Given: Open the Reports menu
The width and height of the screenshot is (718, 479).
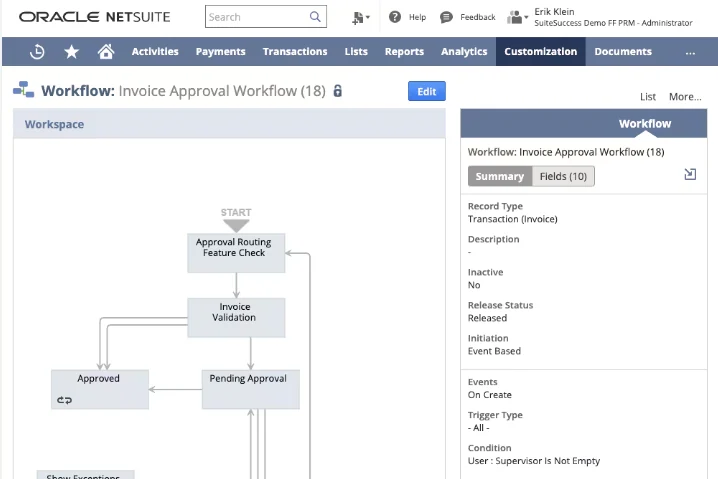Looking at the screenshot, I should [x=404, y=52].
